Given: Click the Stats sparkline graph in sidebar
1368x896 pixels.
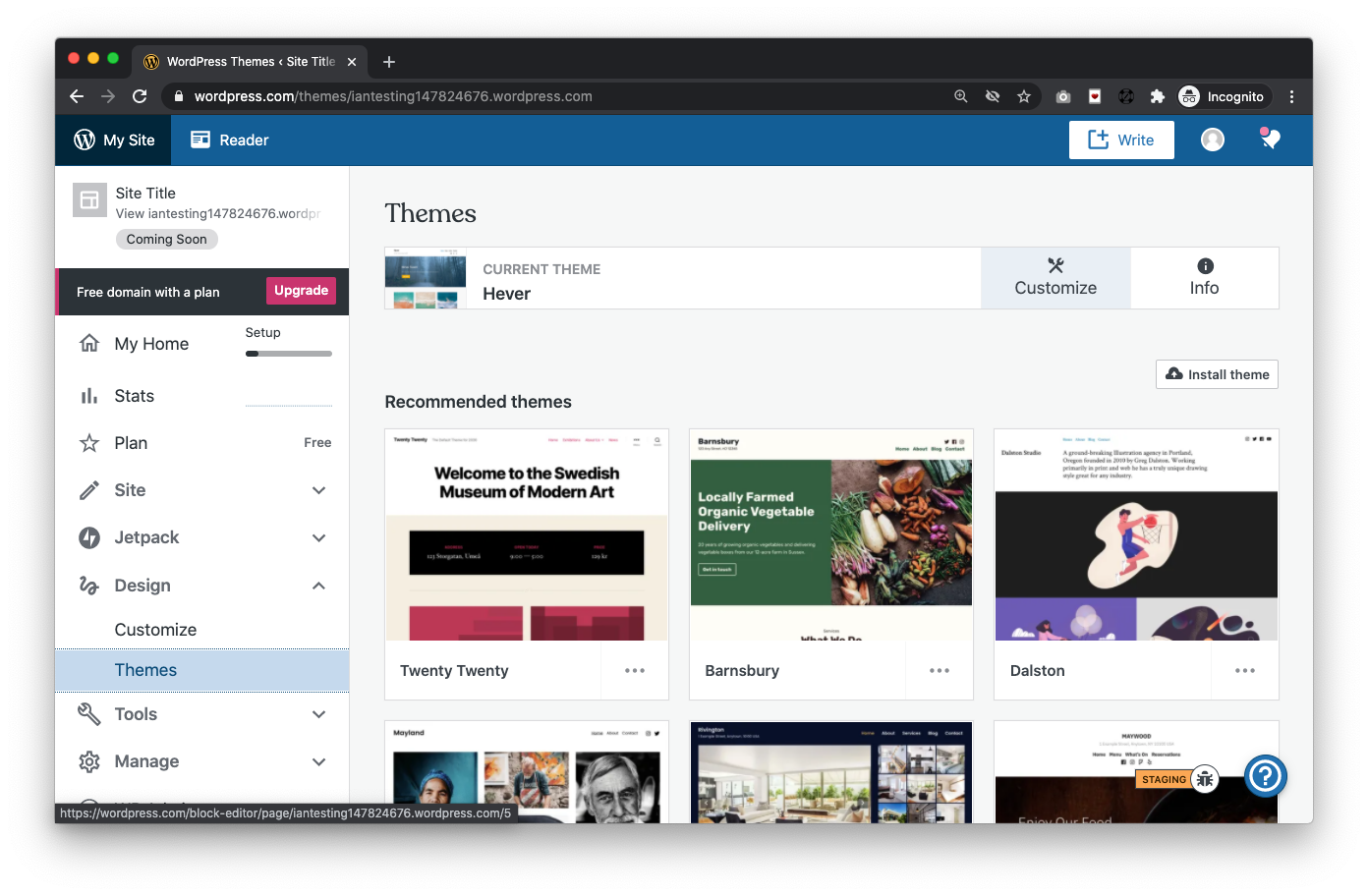Looking at the screenshot, I should [289, 405].
